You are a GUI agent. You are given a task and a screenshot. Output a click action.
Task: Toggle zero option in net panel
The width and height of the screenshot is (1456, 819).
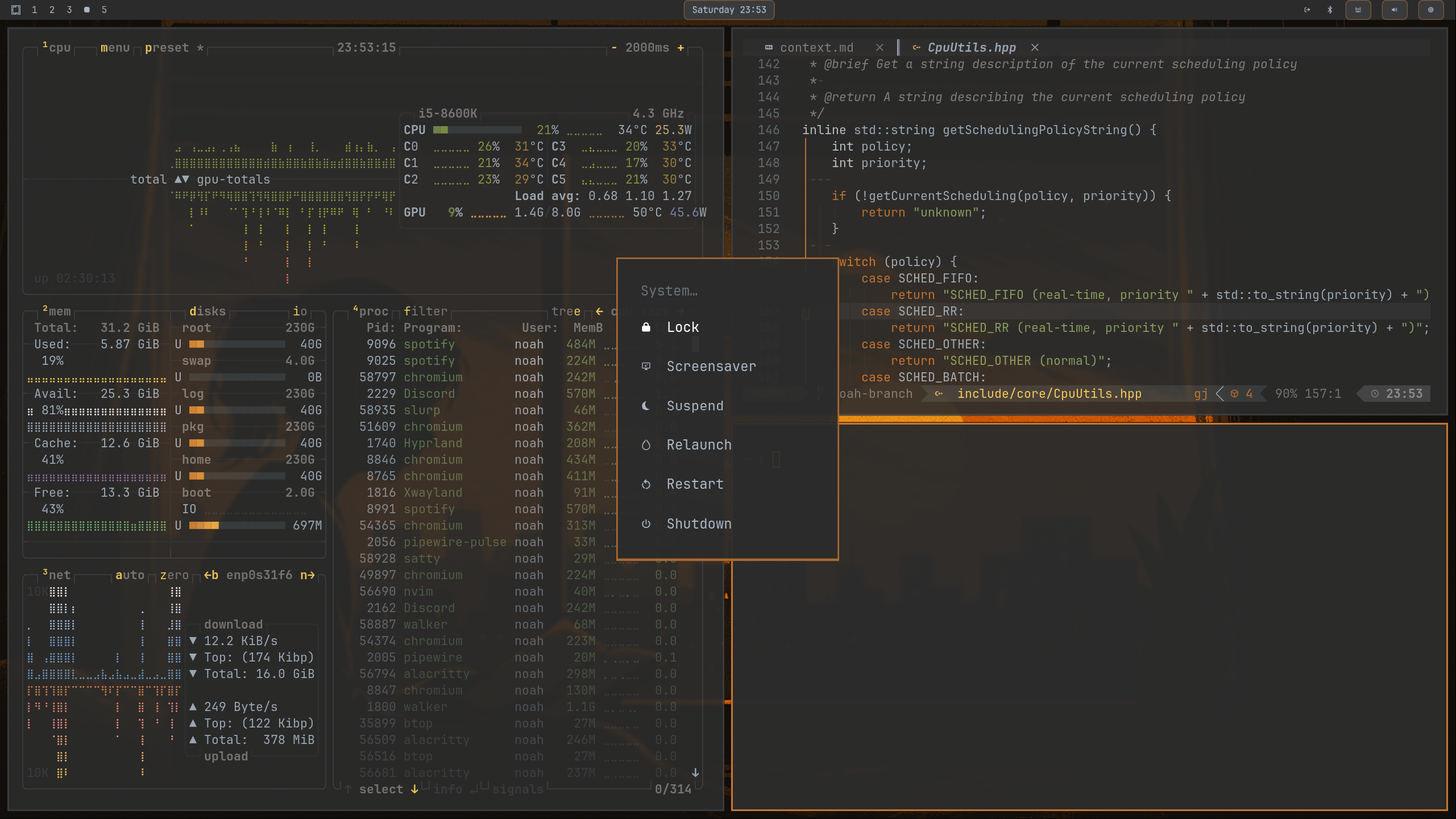(174, 575)
